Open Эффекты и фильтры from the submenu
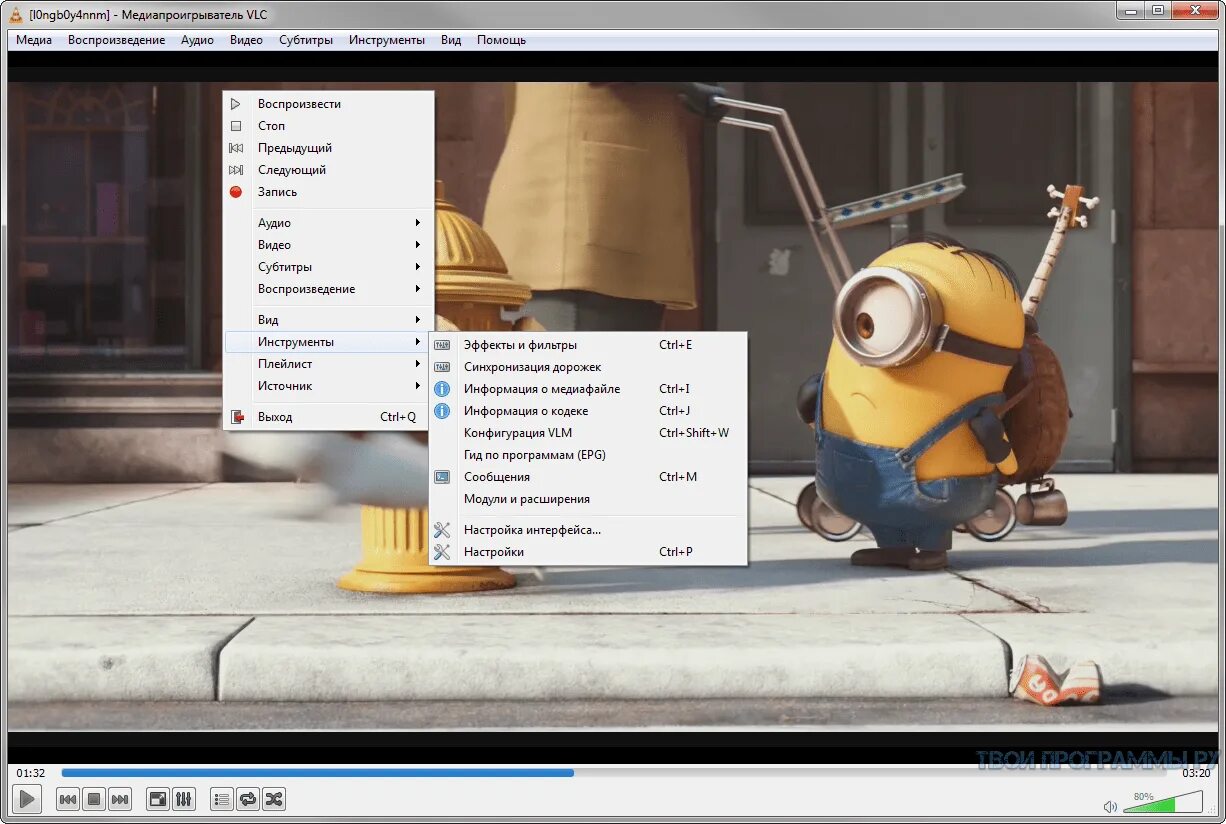Image resolution: width=1226 pixels, height=824 pixels. pyautogui.click(x=520, y=345)
